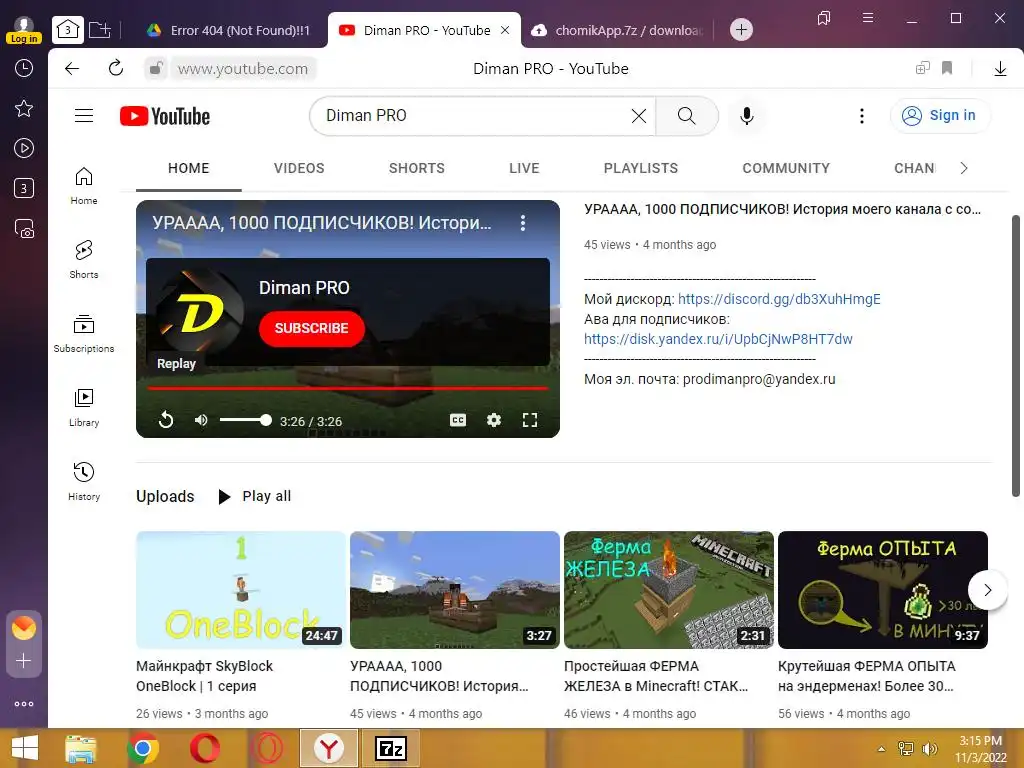
Task: Open the OneBlock 24:47 video thumbnail
Action: point(240,590)
